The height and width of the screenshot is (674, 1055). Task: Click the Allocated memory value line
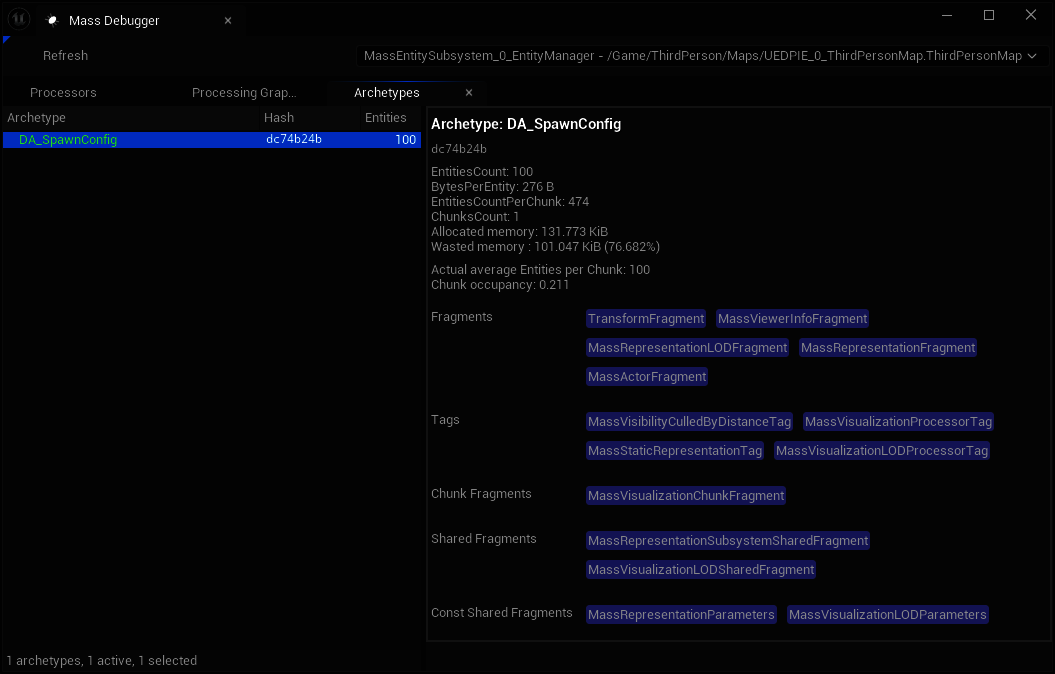click(x=519, y=231)
